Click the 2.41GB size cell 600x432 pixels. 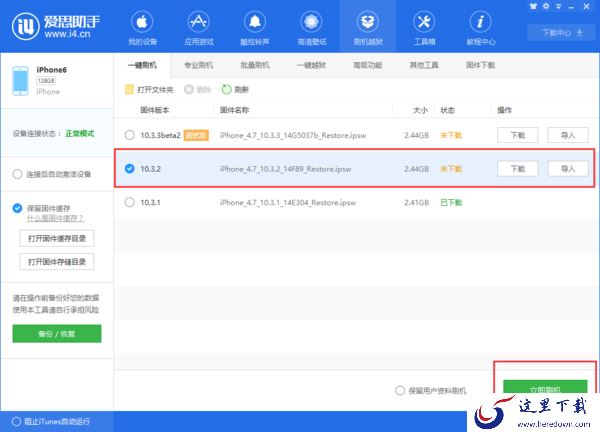(x=416, y=202)
